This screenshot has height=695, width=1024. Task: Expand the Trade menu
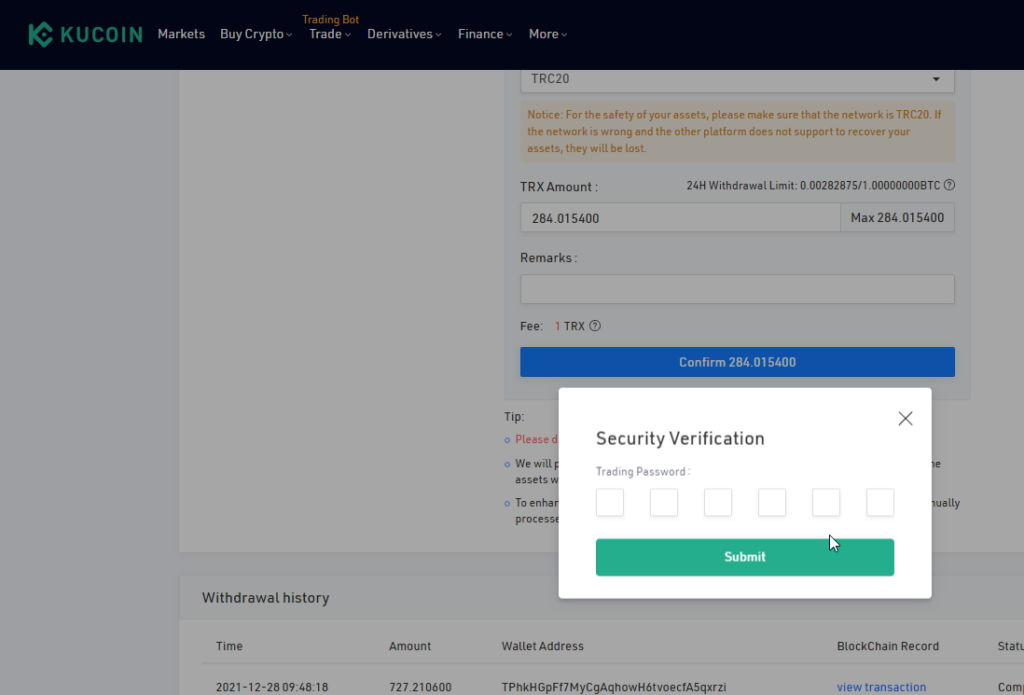pos(330,34)
